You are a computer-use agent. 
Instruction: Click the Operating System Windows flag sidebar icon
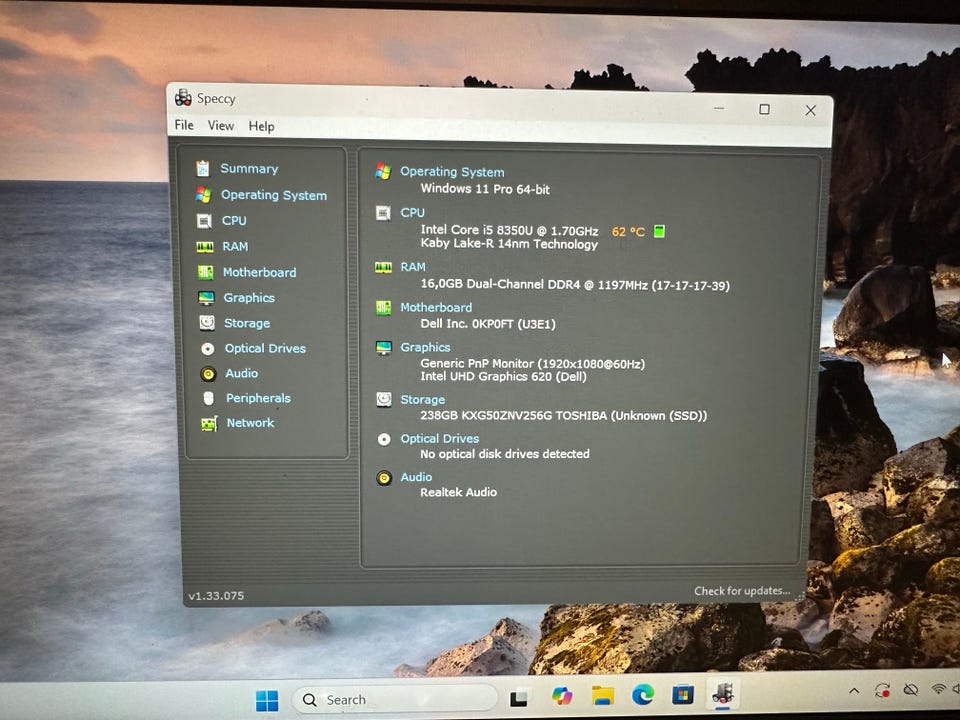pos(203,195)
